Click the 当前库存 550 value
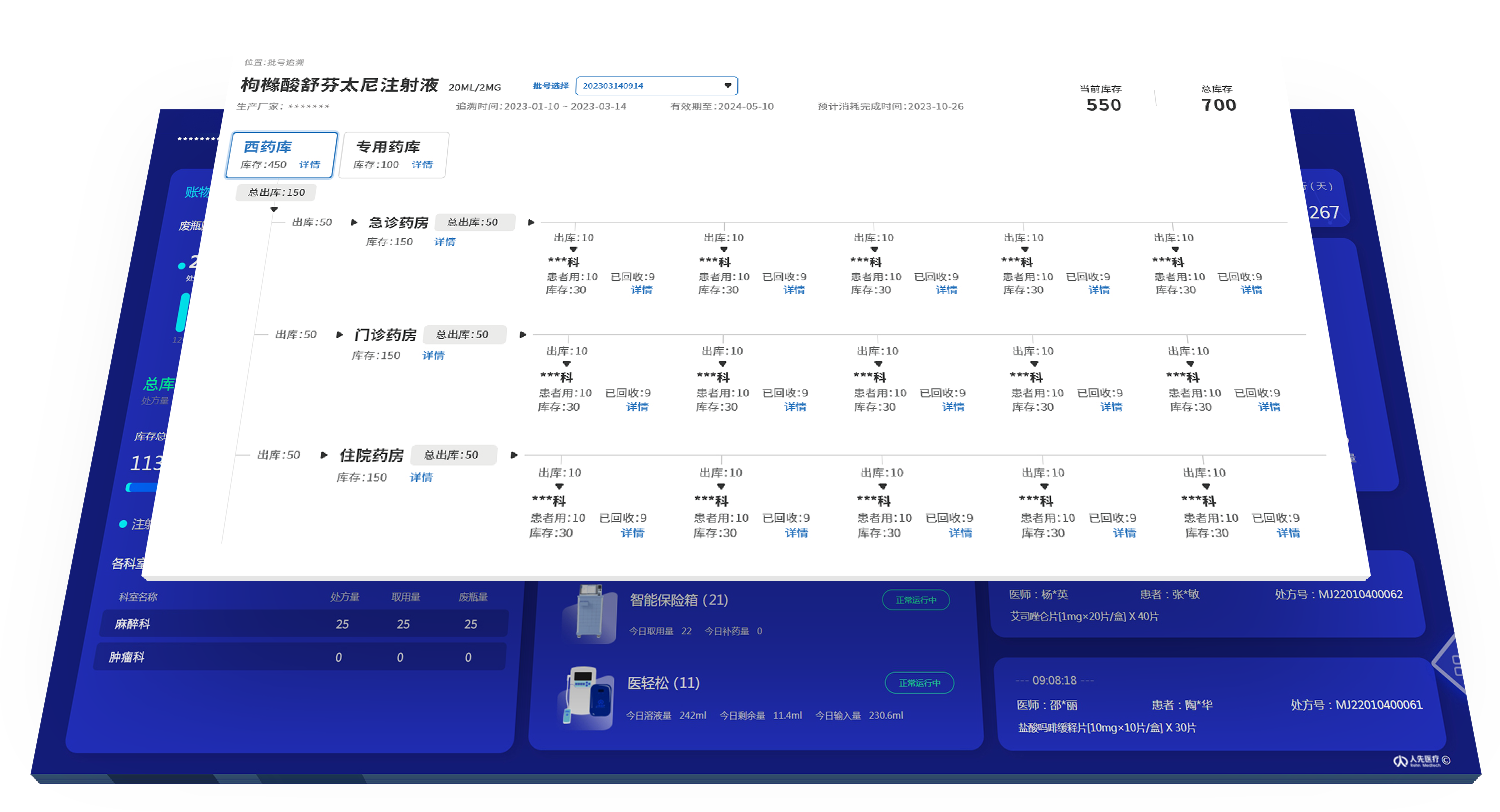1500x812 pixels. [x=1103, y=105]
